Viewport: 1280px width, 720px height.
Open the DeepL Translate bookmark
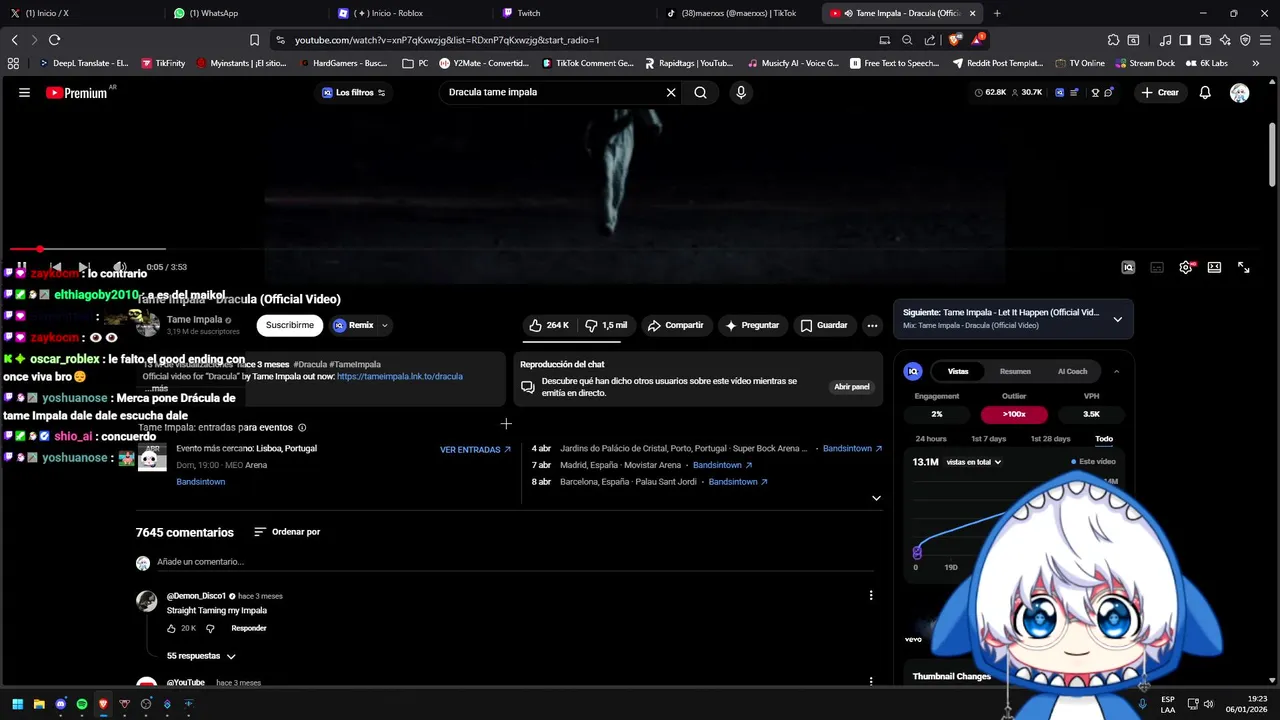tap(84, 63)
